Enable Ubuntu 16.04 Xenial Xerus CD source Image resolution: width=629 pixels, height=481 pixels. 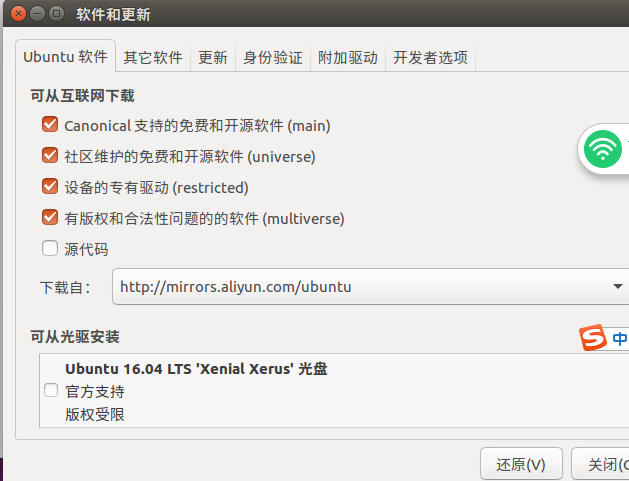click(51, 390)
